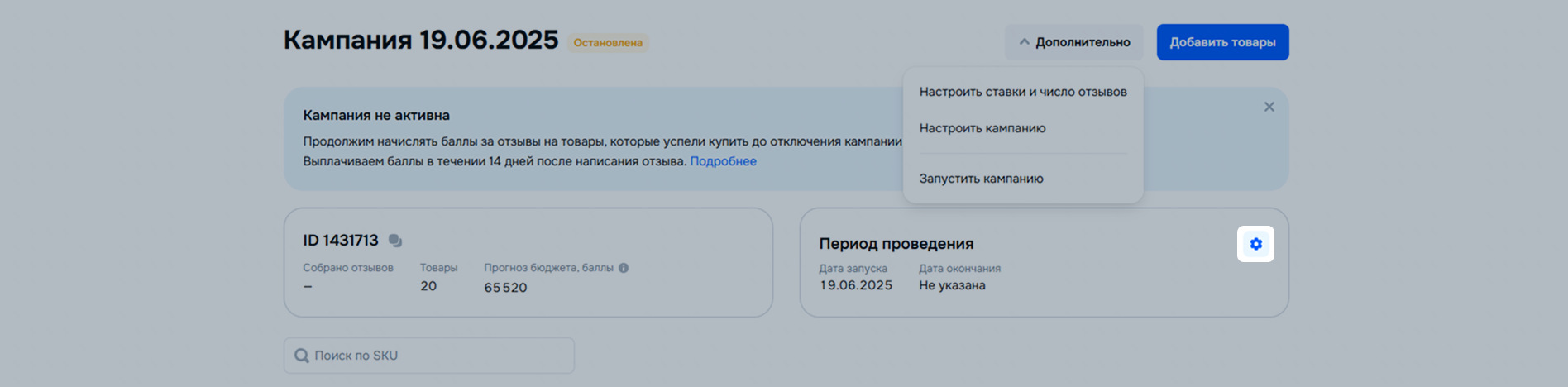Collapse the Дополнительно dropdown menu
Screen dimensions: 1568x387
(x=1073, y=42)
